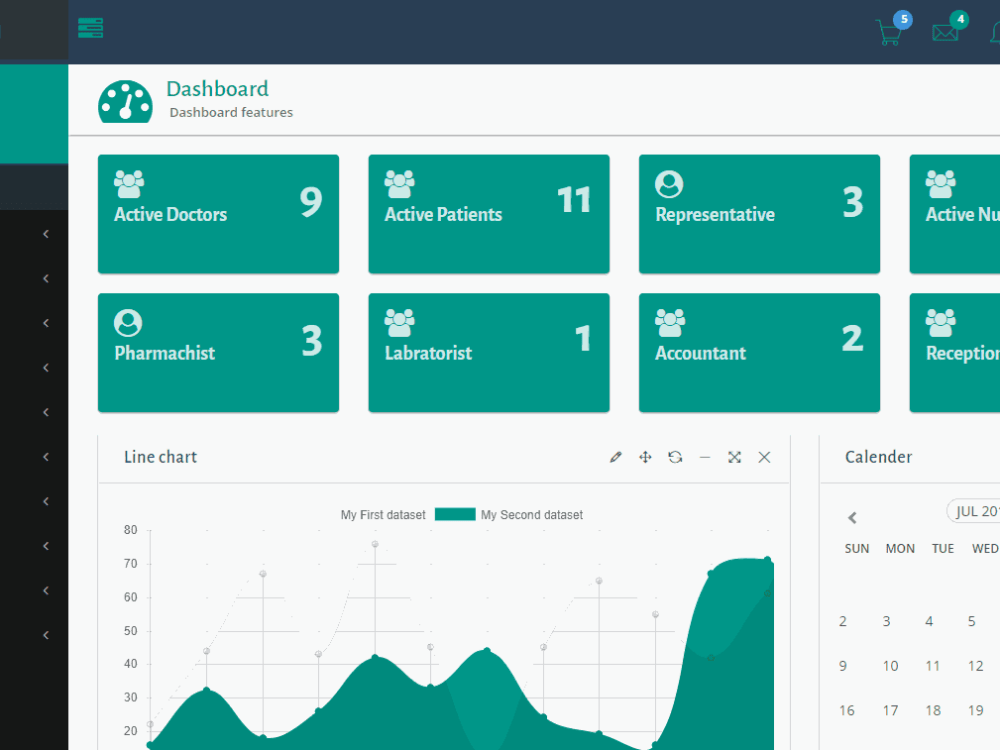Viewport: 1000px width, 750px height.
Task: Select day 16 on the calendar
Action: point(846,710)
